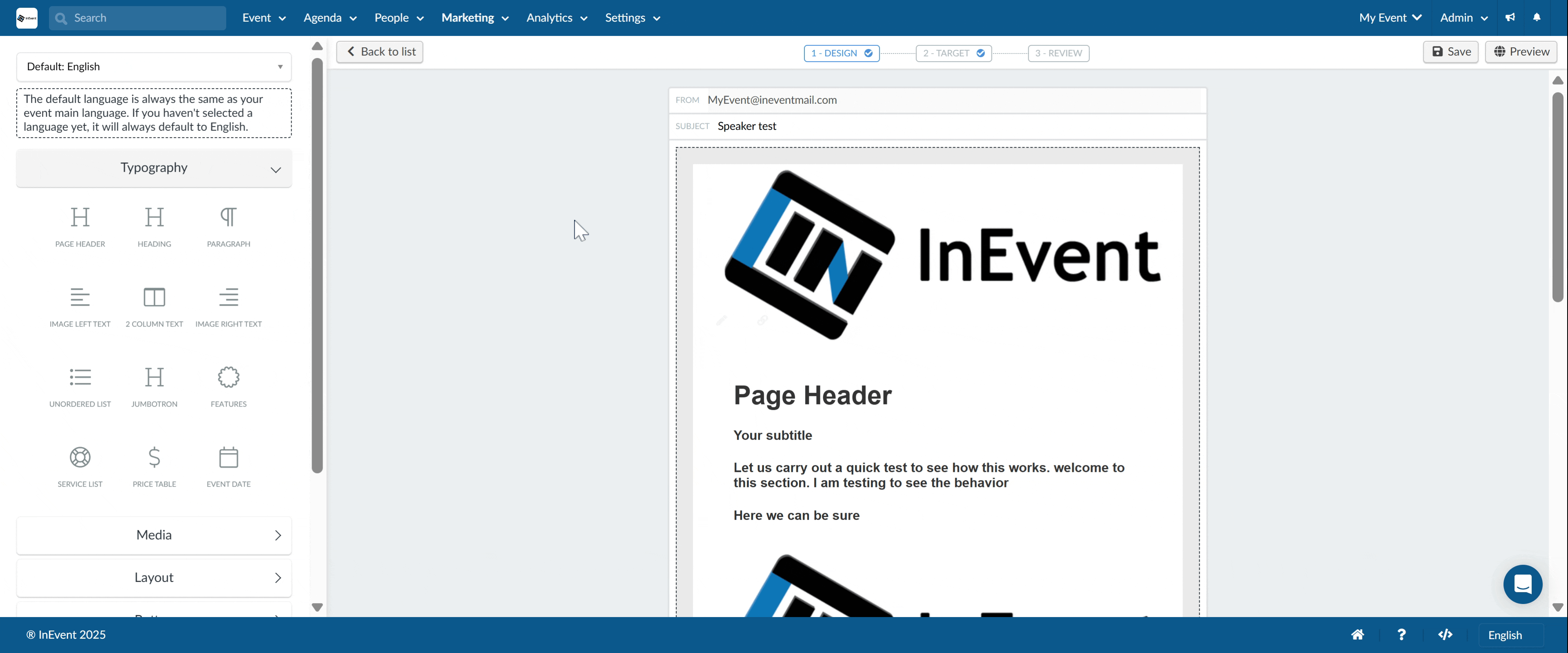The height and width of the screenshot is (653, 1568).
Task: Edit the FROM email address field
Action: pos(938,100)
